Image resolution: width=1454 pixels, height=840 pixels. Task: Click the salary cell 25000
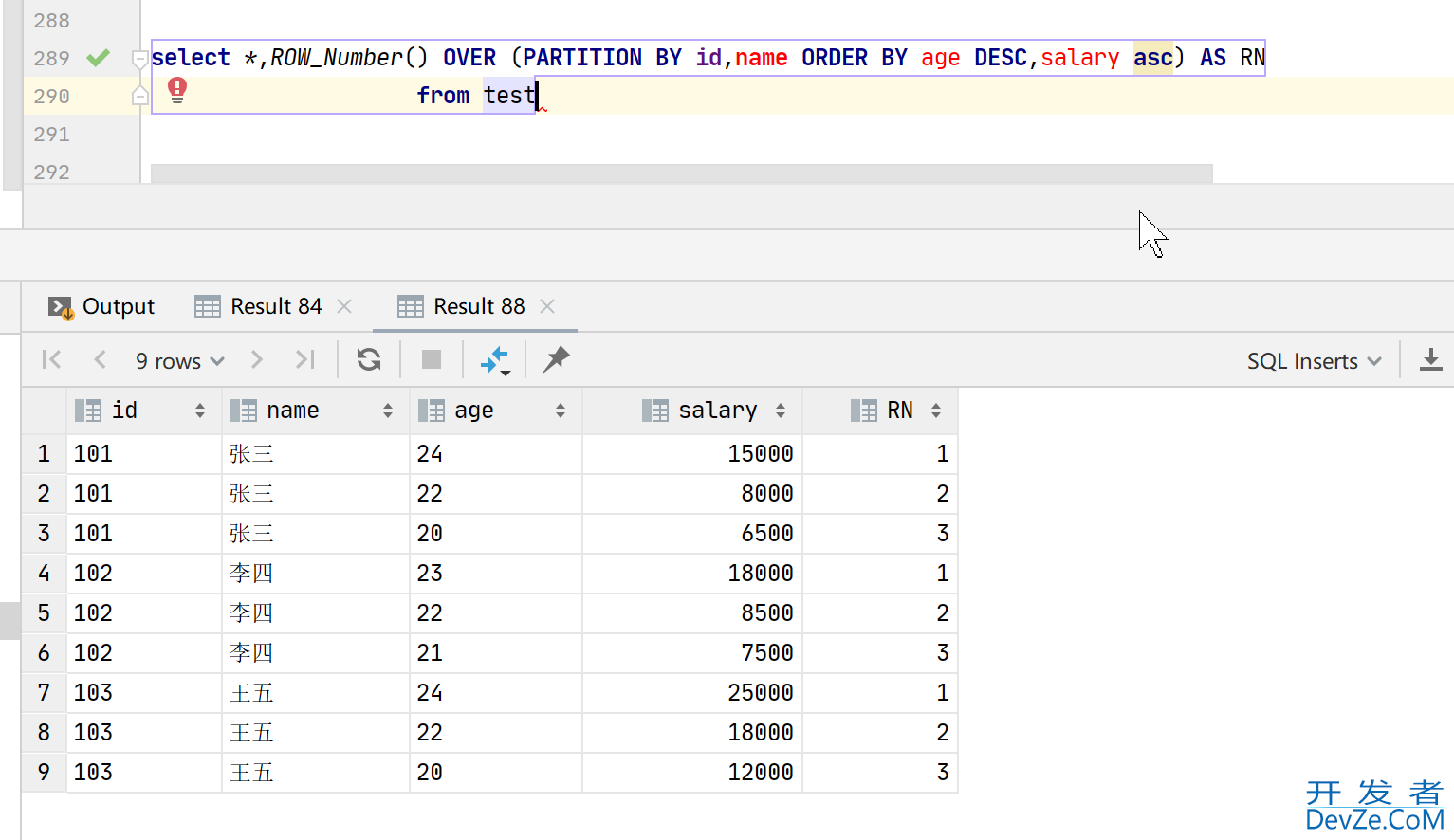click(692, 693)
